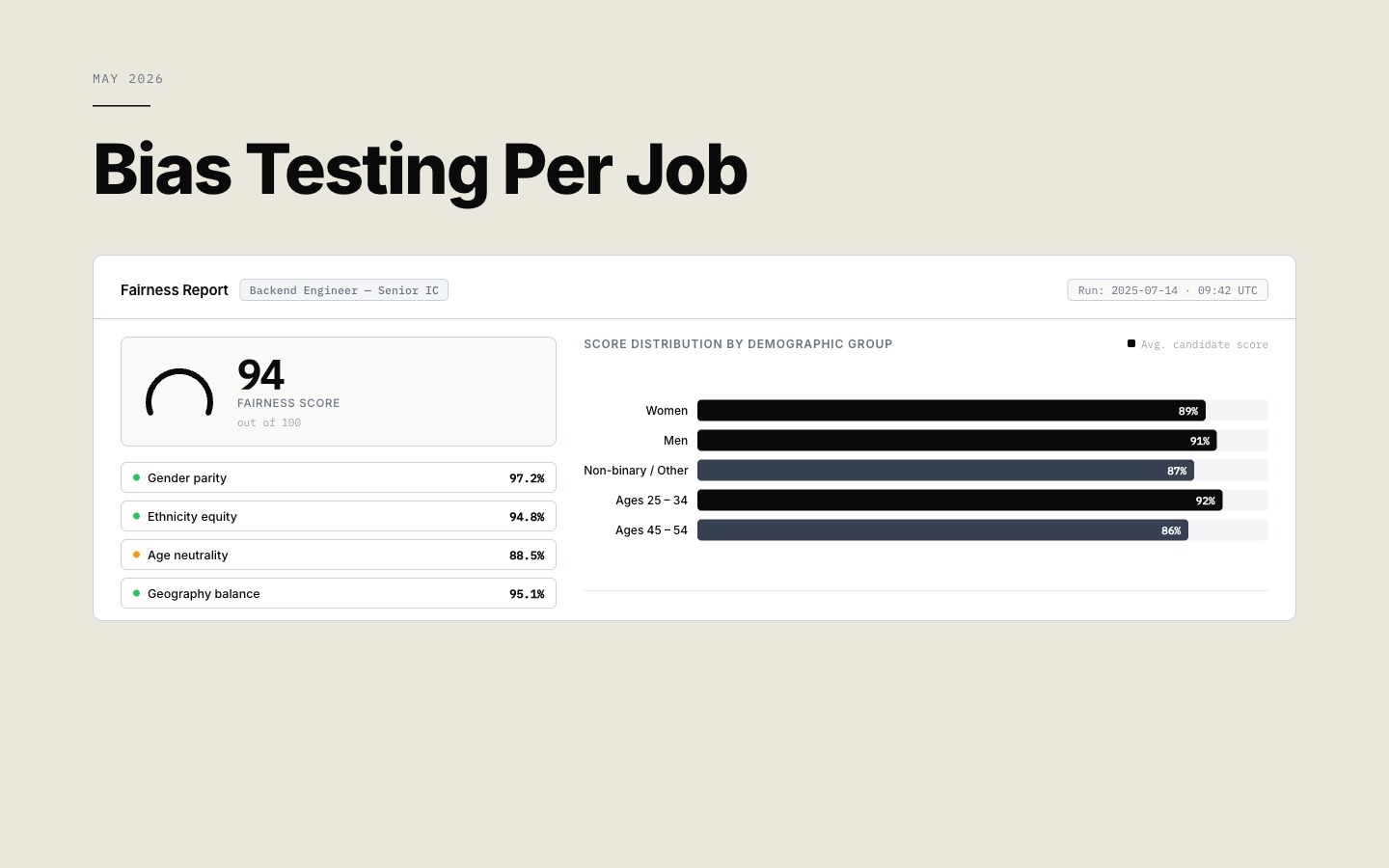Screen dimensions: 1389x868
Task: Click the large 94 fairness score number
Action: point(260,375)
